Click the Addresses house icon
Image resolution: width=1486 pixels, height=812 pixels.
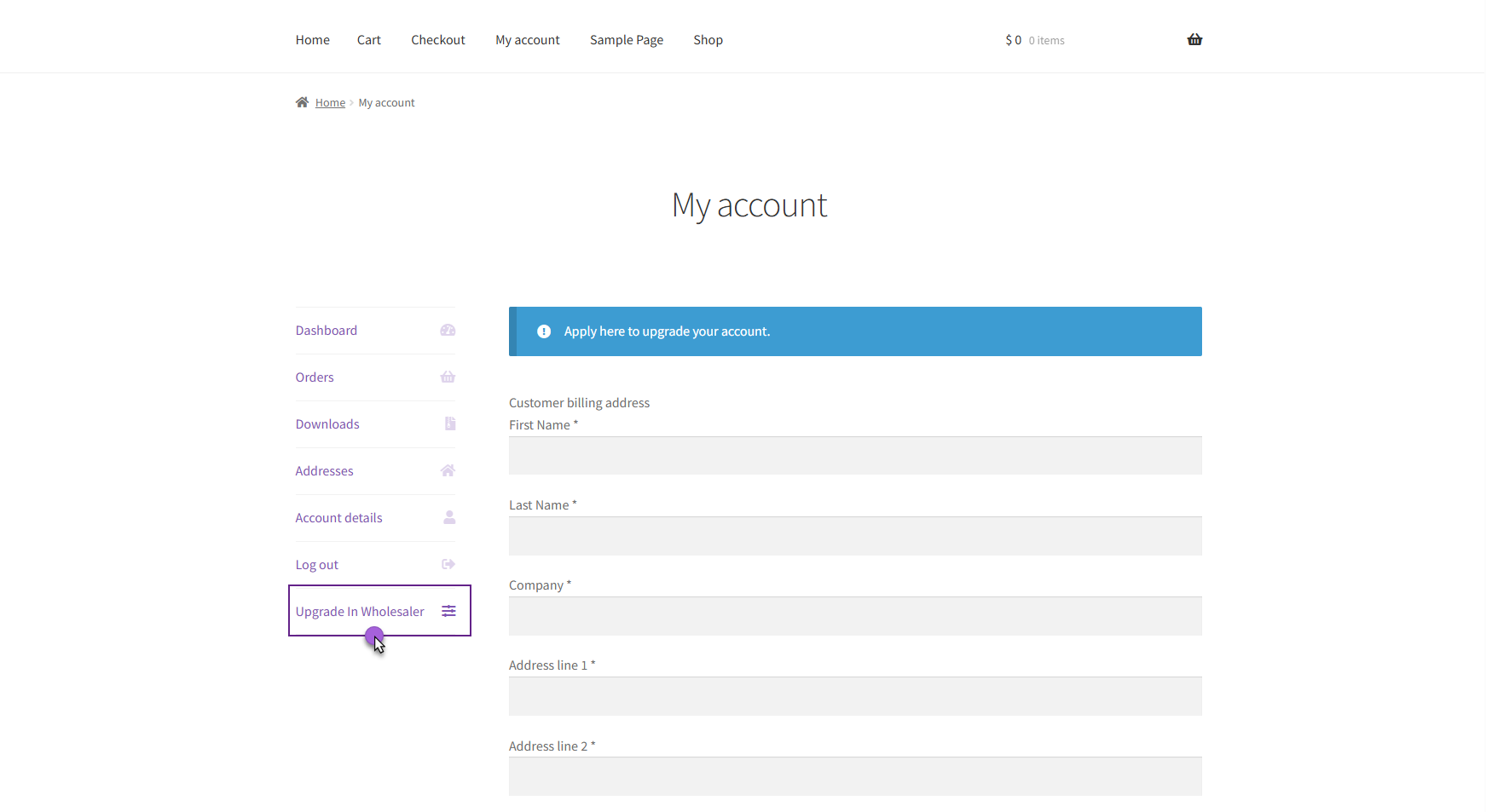click(448, 470)
